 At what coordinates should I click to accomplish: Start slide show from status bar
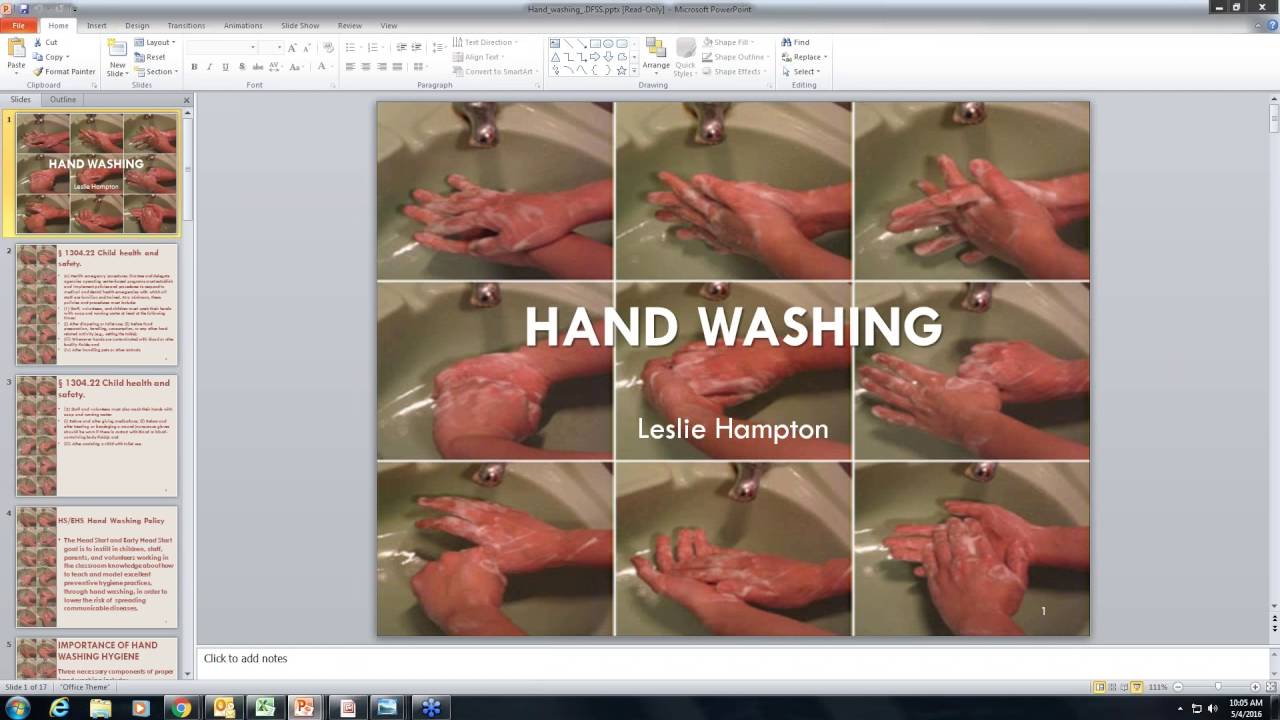coord(1137,687)
